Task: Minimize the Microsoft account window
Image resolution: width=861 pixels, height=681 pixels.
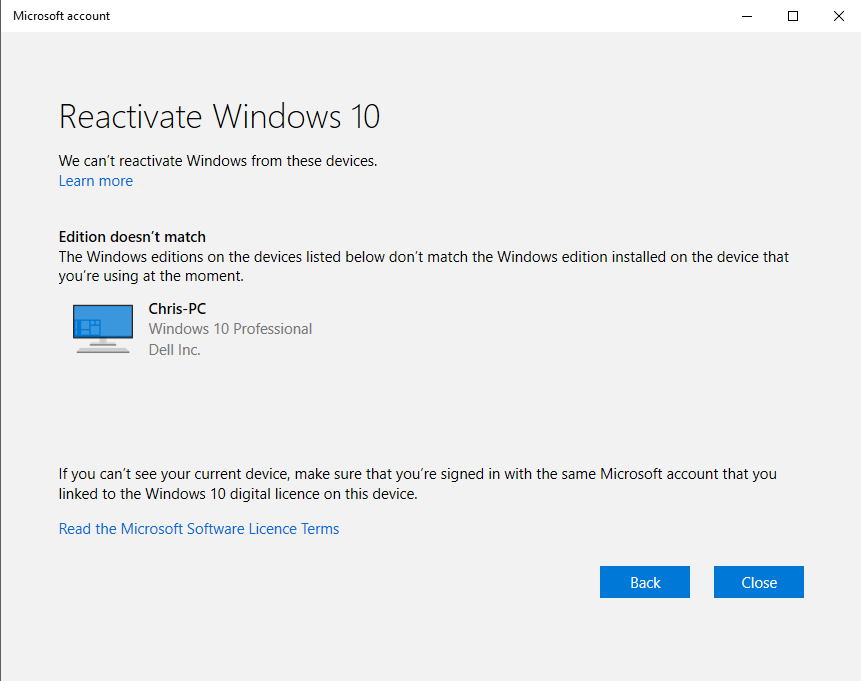Action: 747,16
